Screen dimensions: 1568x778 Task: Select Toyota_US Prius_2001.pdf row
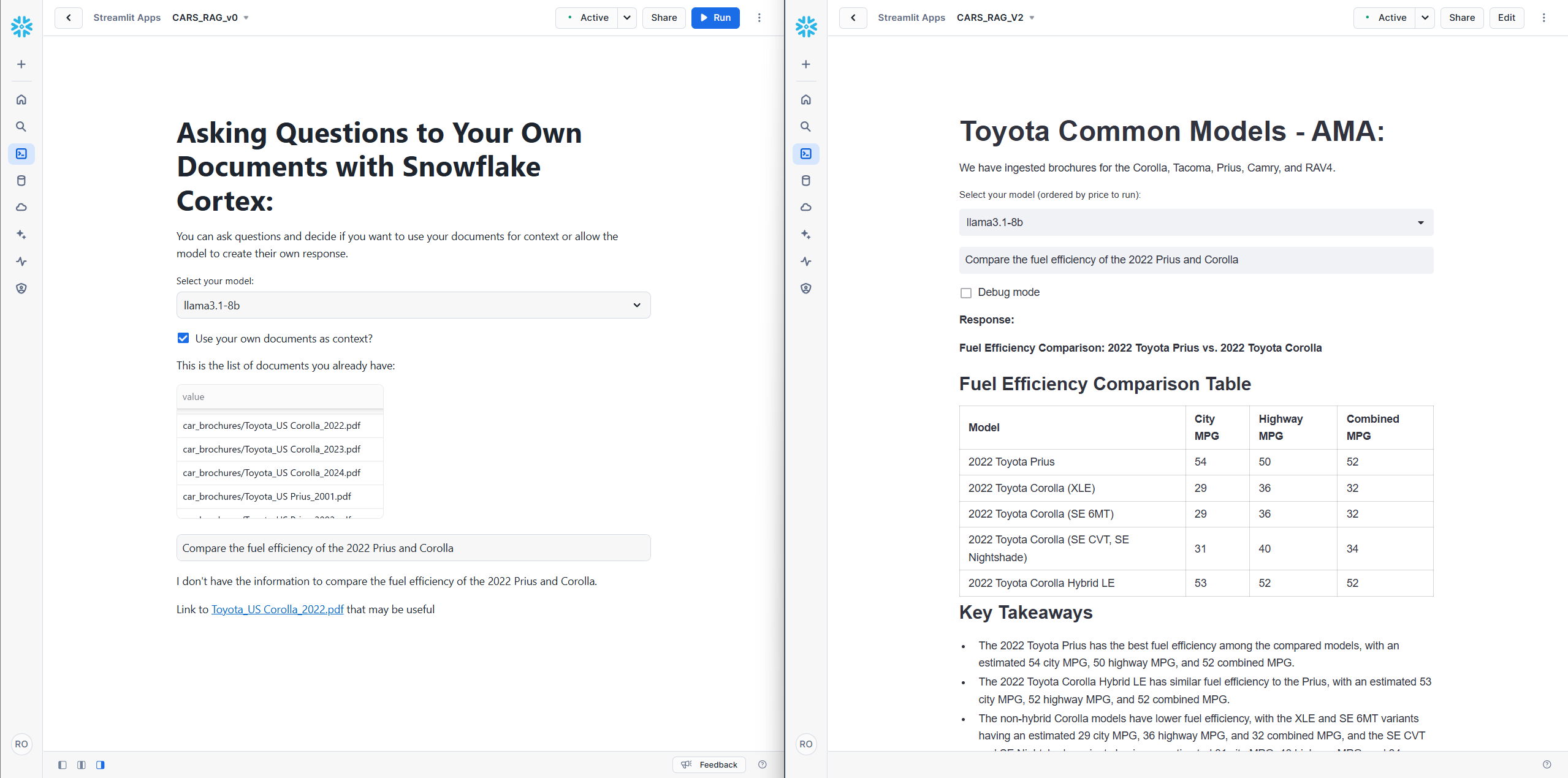(x=280, y=496)
